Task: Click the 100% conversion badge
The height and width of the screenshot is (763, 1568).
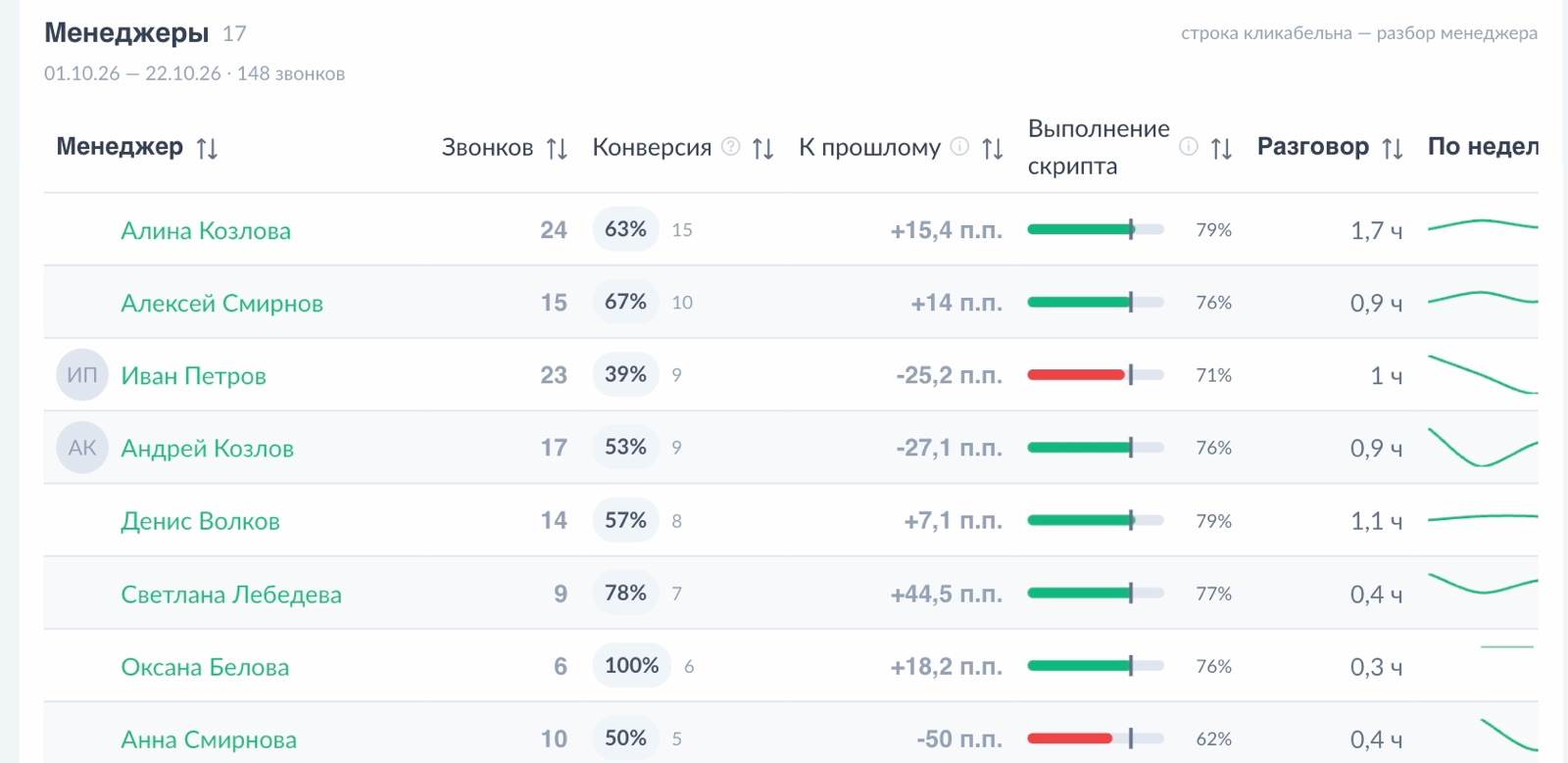Action: point(632,666)
